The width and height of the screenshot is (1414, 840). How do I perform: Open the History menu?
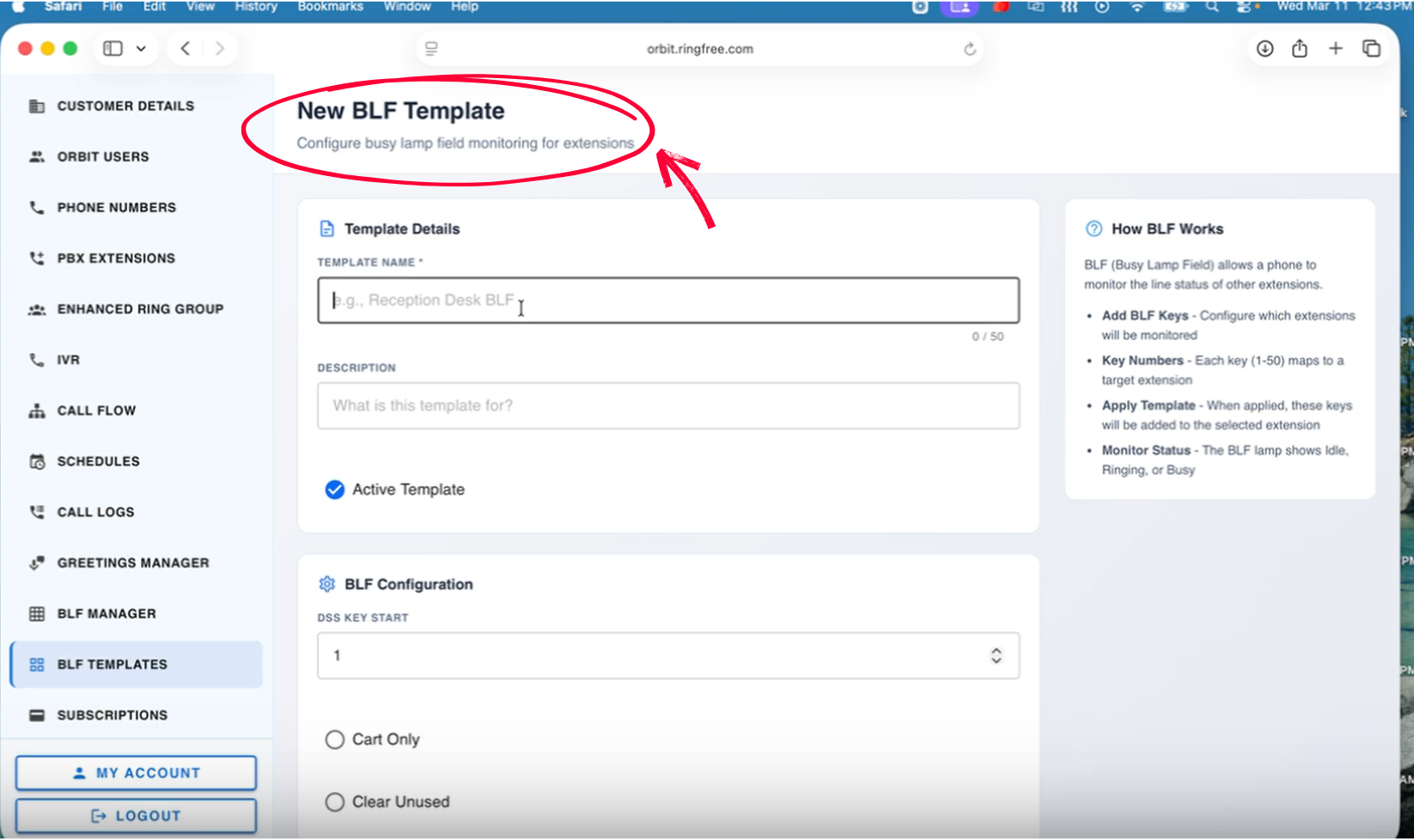point(256,7)
